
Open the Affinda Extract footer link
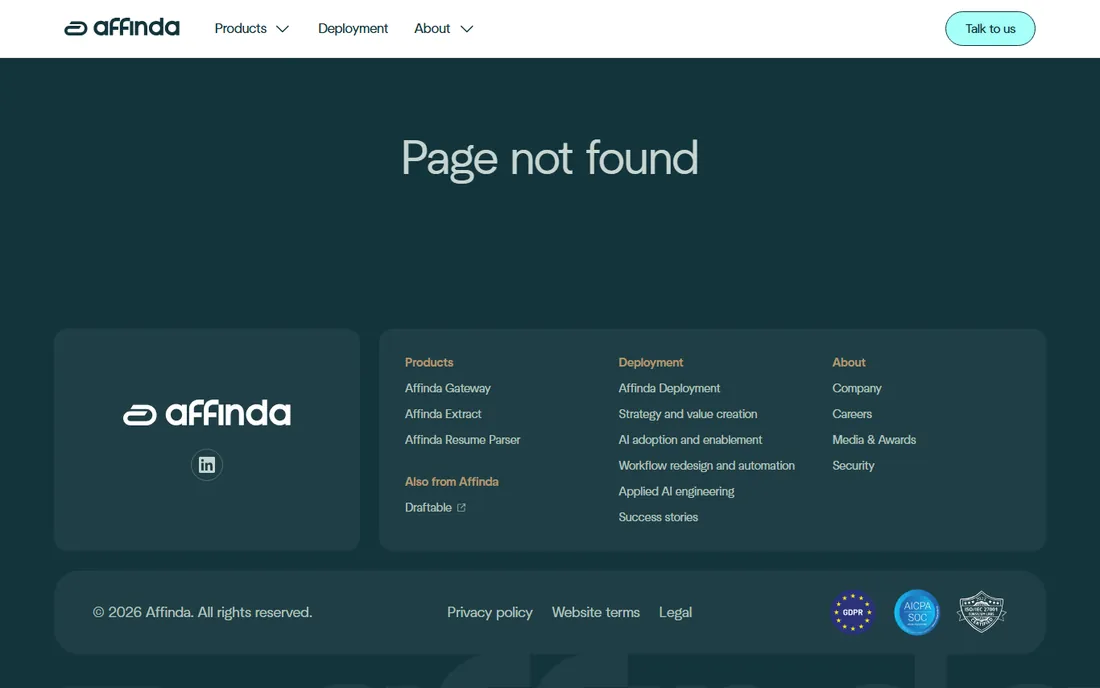point(443,414)
